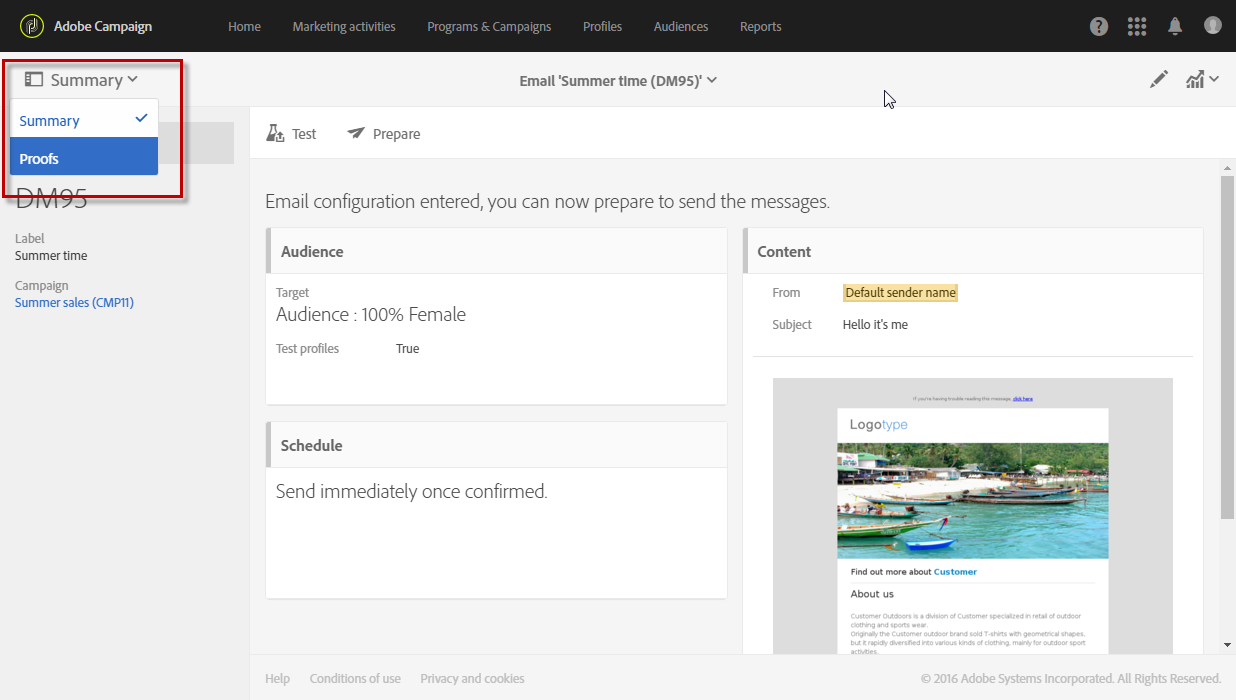Open the help question mark icon
1236x700 pixels.
[1099, 27]
